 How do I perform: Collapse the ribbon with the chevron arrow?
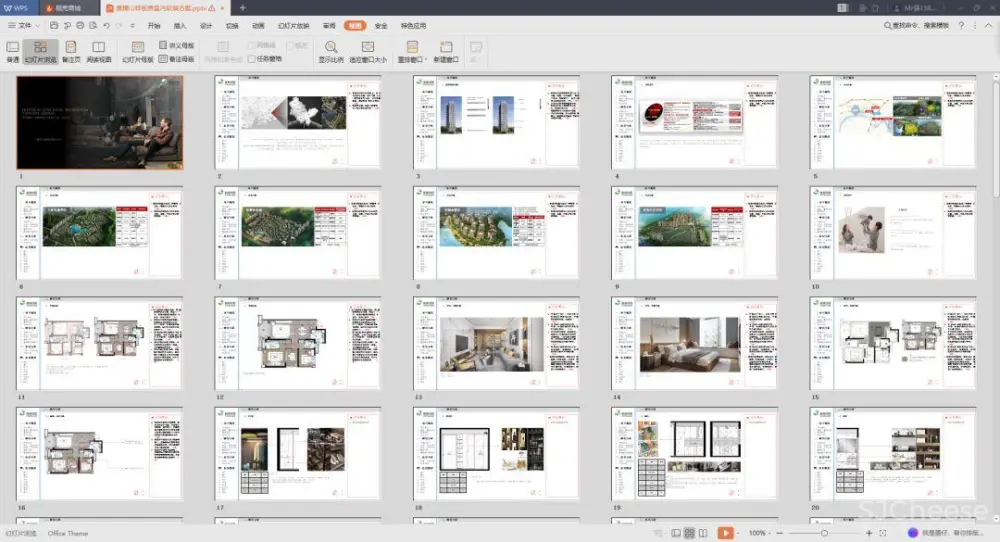989,25
